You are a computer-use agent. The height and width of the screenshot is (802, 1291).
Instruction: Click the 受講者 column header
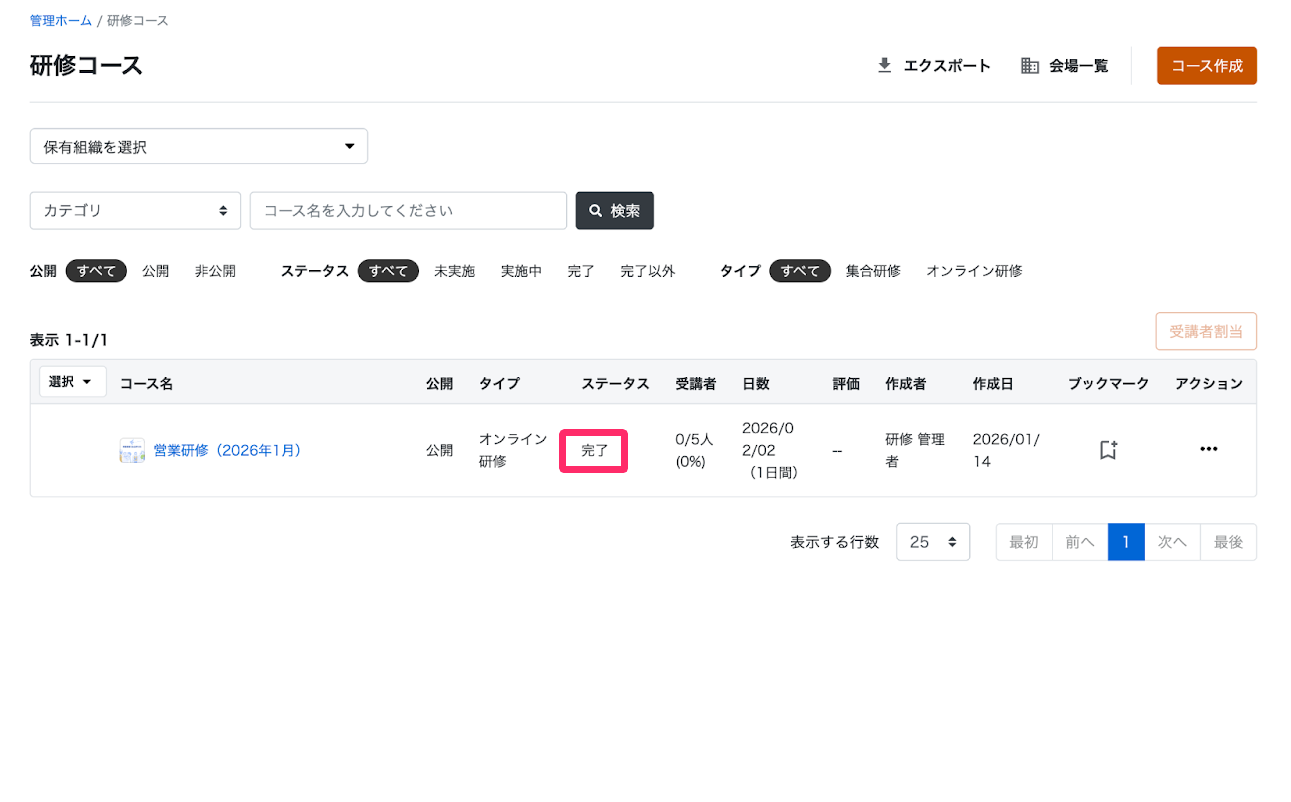[695, 383]
